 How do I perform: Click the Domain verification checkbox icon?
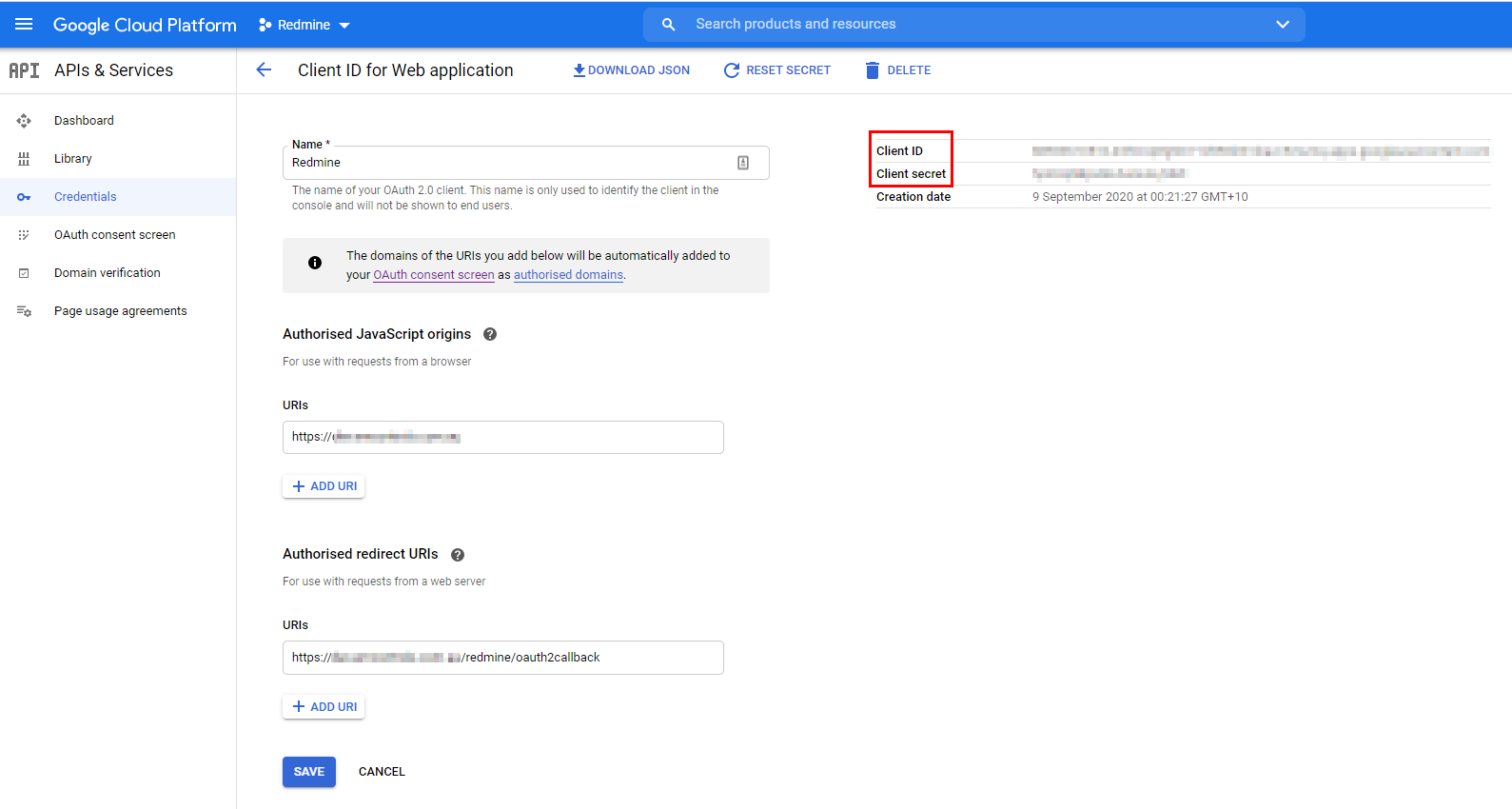(x=24, y=273)
